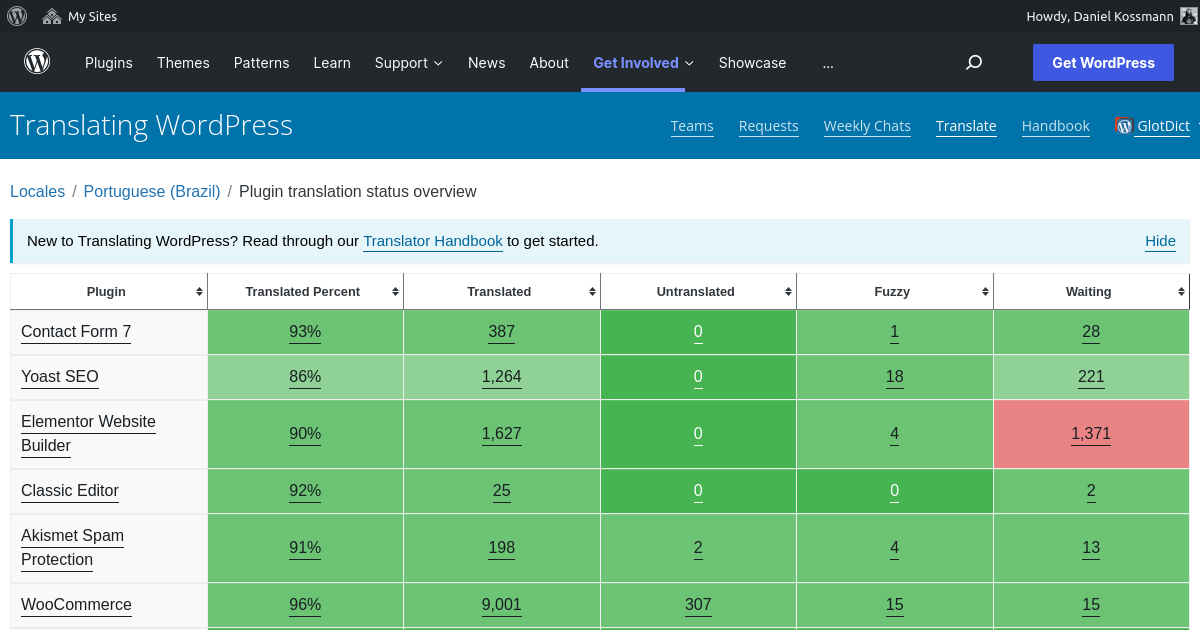
Task: Click Yoast SEO's 1,264 translated strings
Action: (502, 377)
